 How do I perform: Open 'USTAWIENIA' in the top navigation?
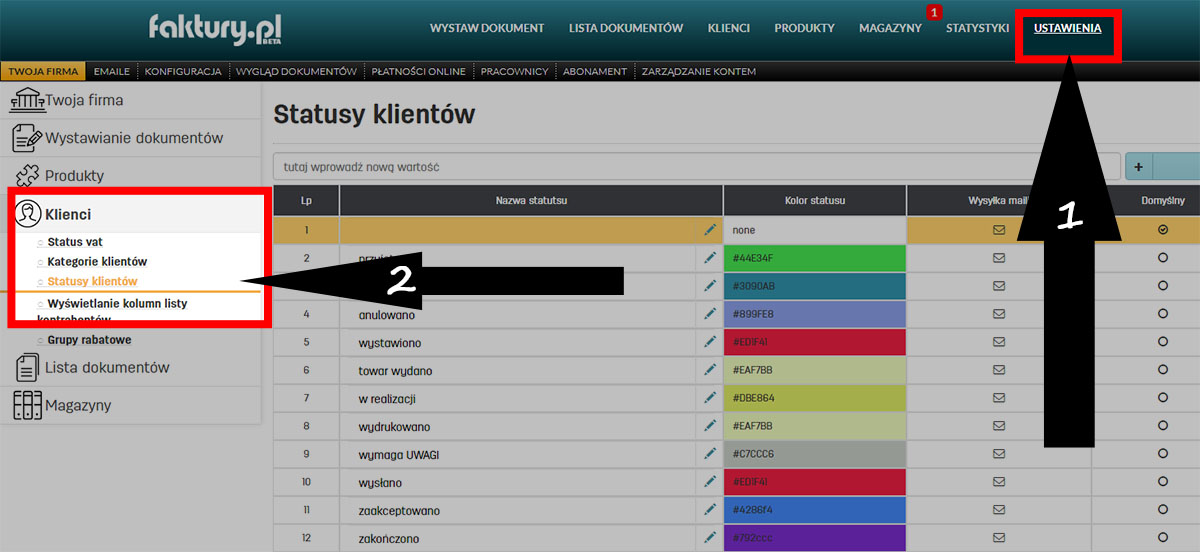[1067, 28]
